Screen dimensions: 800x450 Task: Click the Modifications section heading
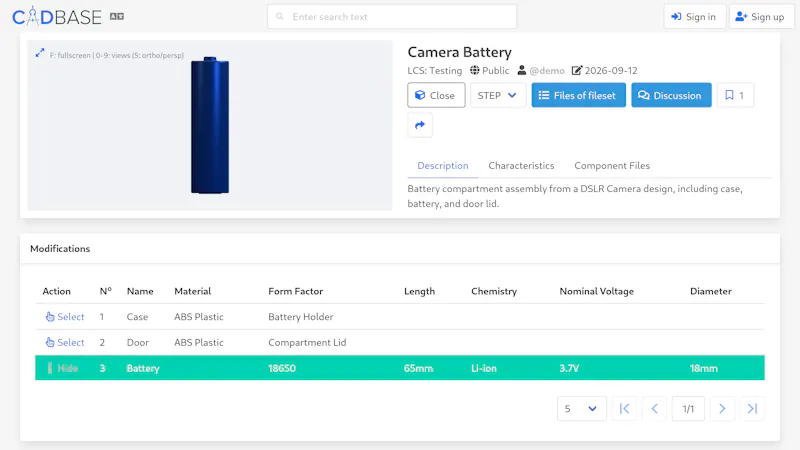(x=60, y=248)
